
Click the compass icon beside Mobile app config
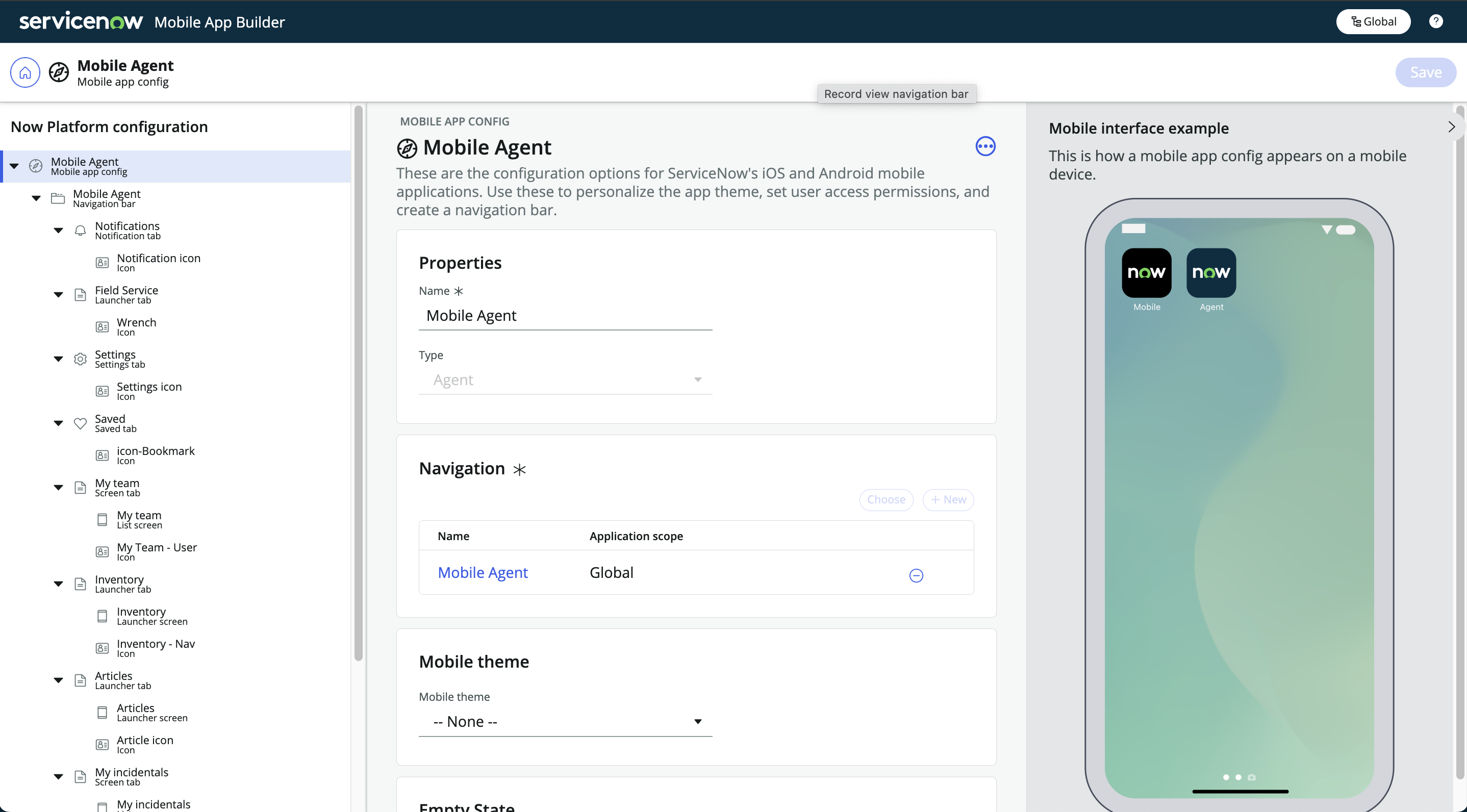point(59,72)
